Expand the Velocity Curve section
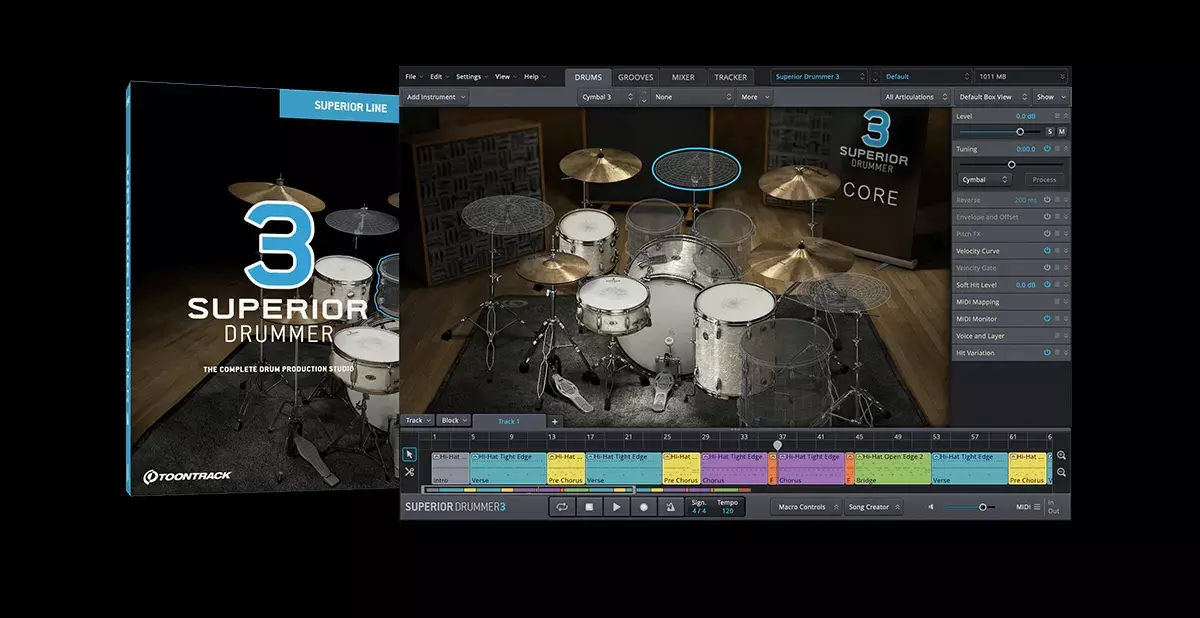The height and width of the screenshot is (618, 1200). (x=1066, y=251)
